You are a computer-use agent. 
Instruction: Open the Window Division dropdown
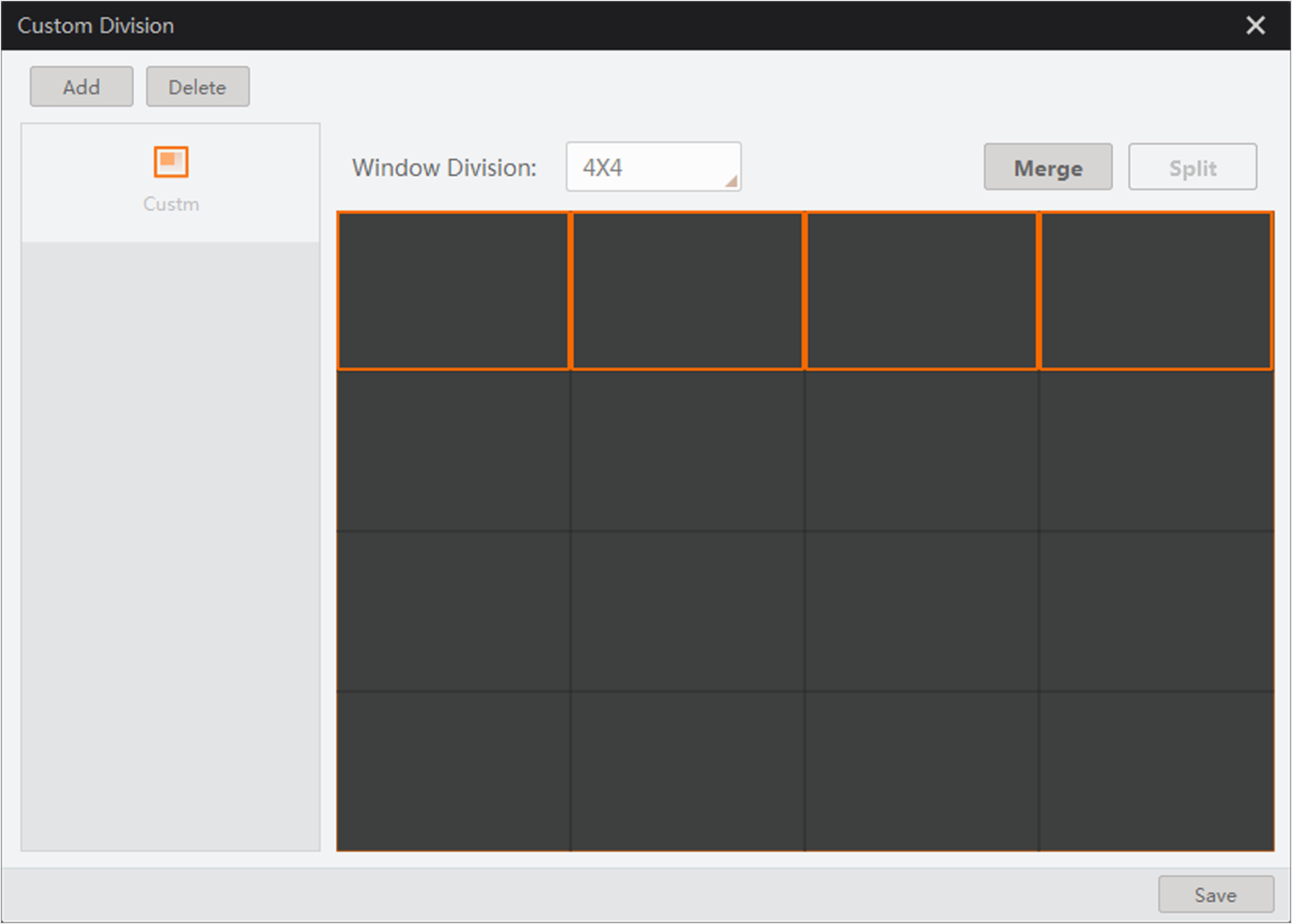(653, 167)
